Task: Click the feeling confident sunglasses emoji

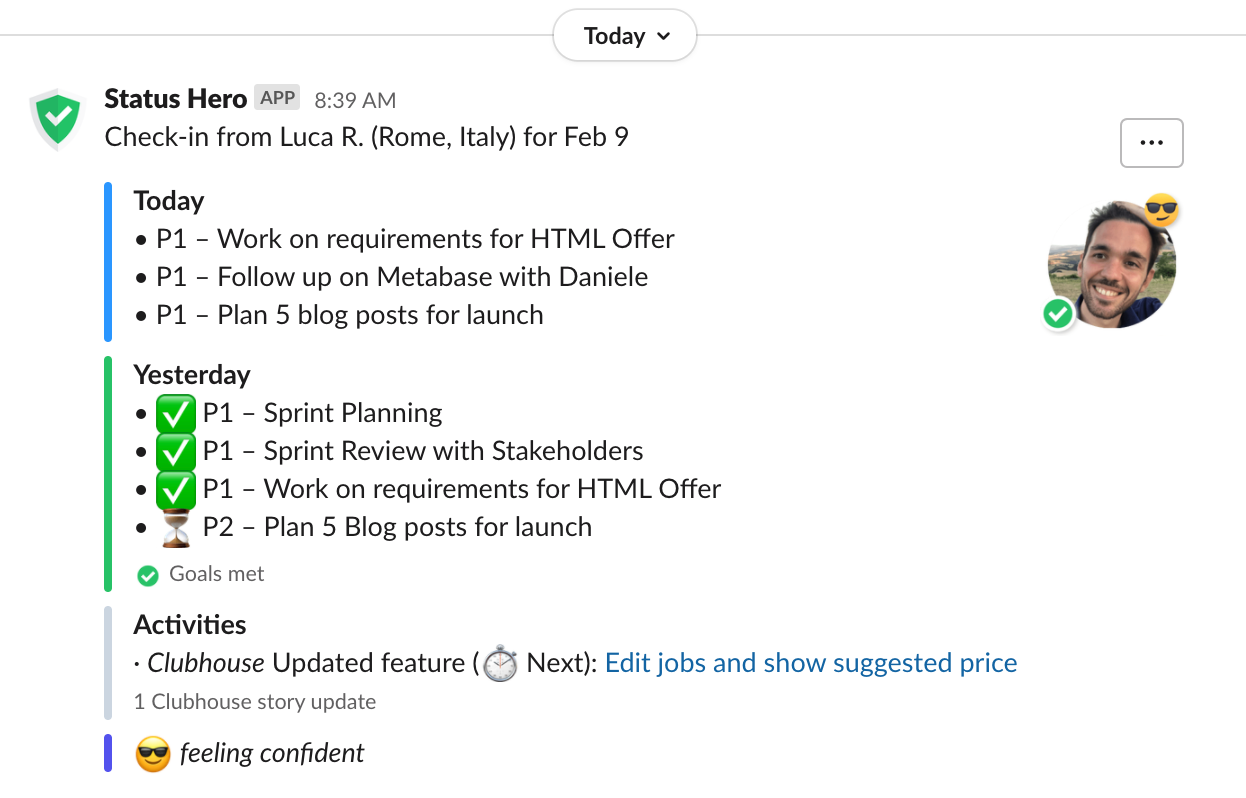Action: pyautogui.click(x=152, y=754)
